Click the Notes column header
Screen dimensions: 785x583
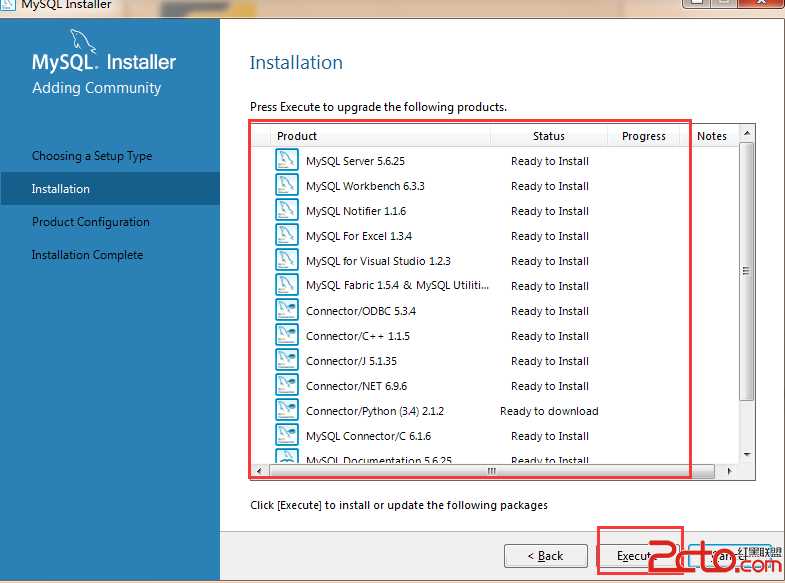[x=711, y=136]
